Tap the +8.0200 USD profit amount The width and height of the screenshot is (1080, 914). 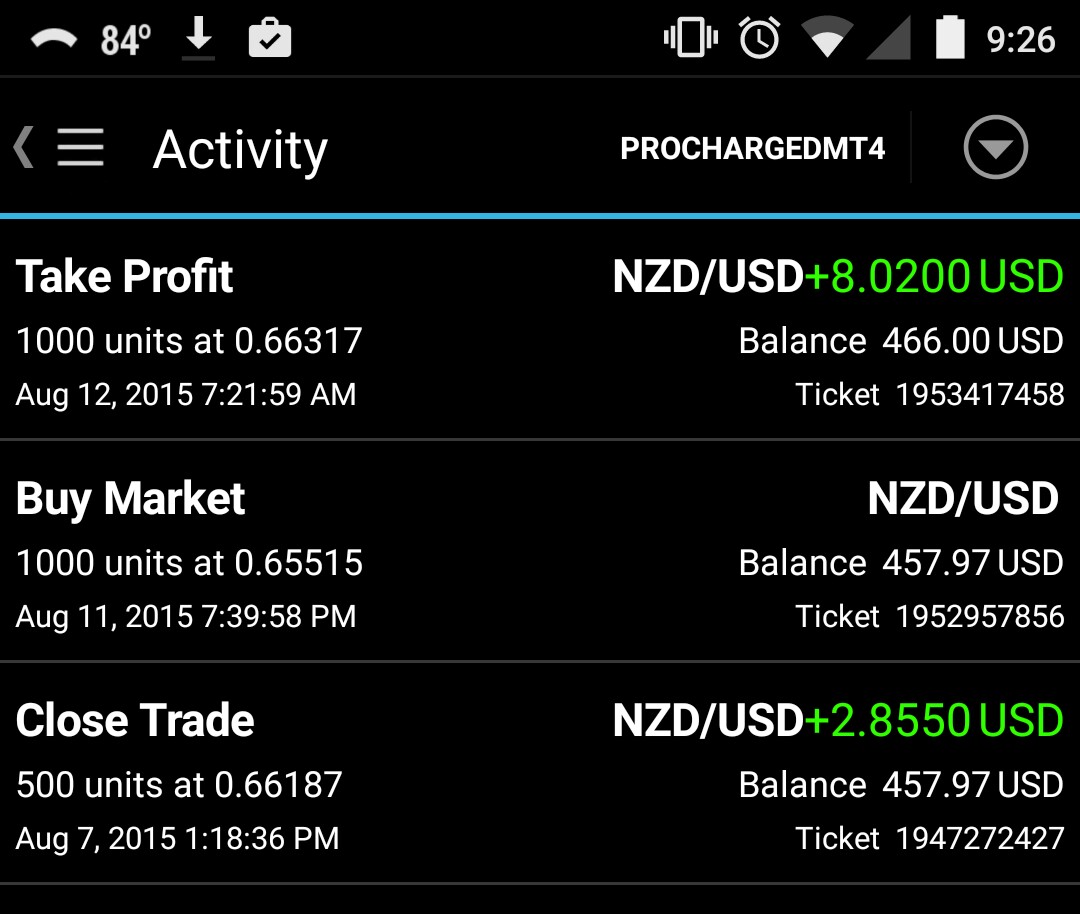pyautogui.click(x=934, y=276)
